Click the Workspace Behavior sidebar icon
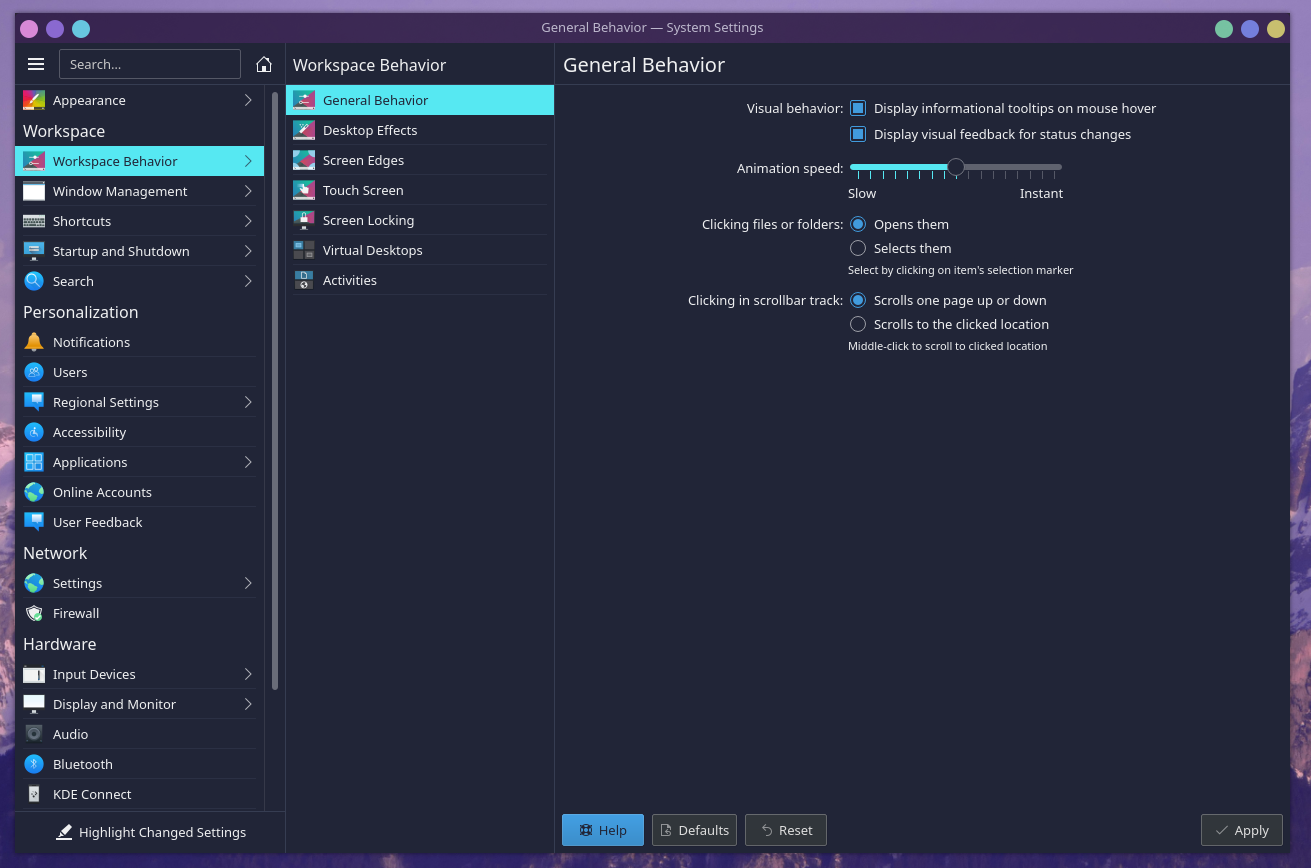The height and width of the screenshot is (868, 1311). pos(34,161)
